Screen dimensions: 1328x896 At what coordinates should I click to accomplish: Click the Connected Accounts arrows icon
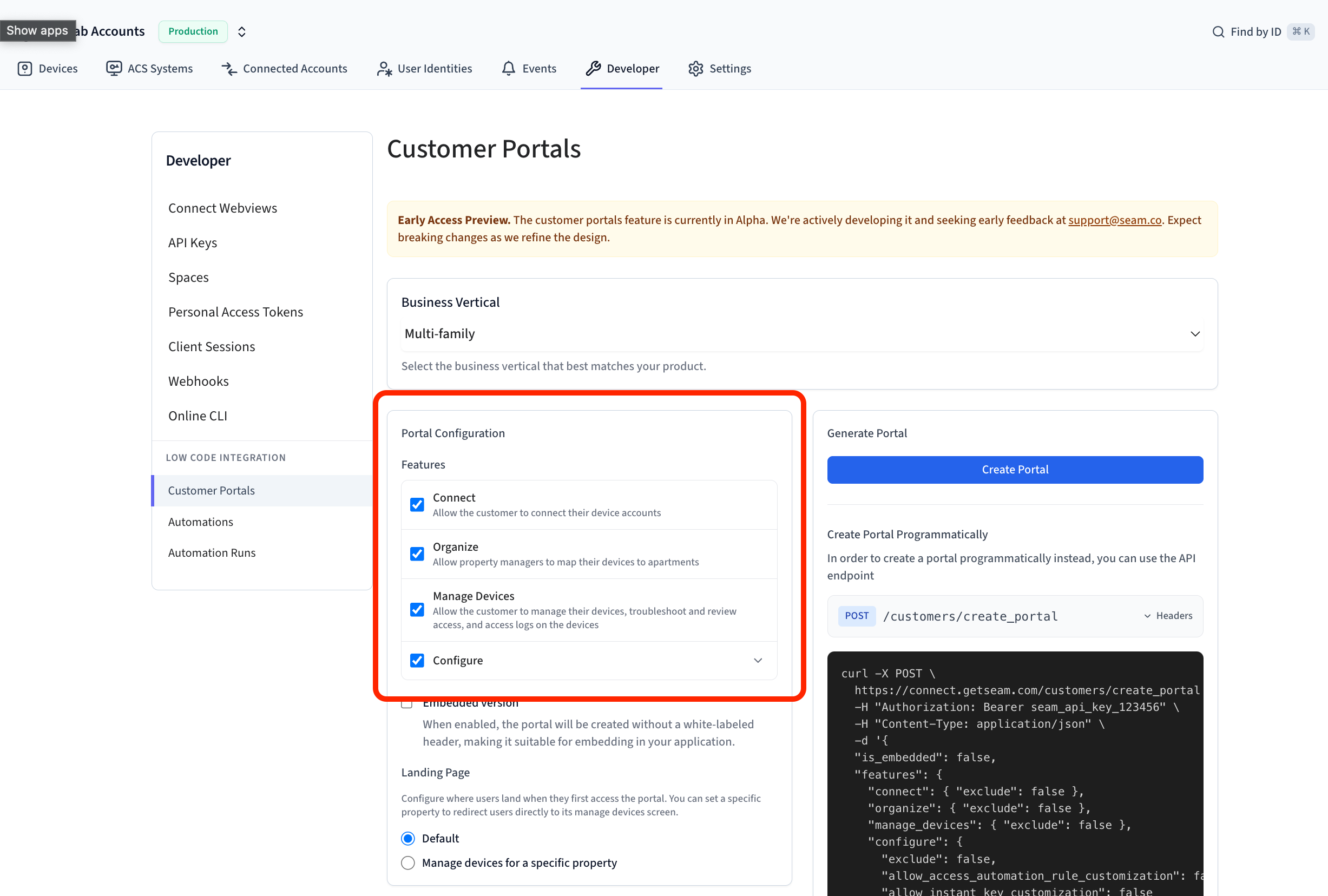click(229, 69)
